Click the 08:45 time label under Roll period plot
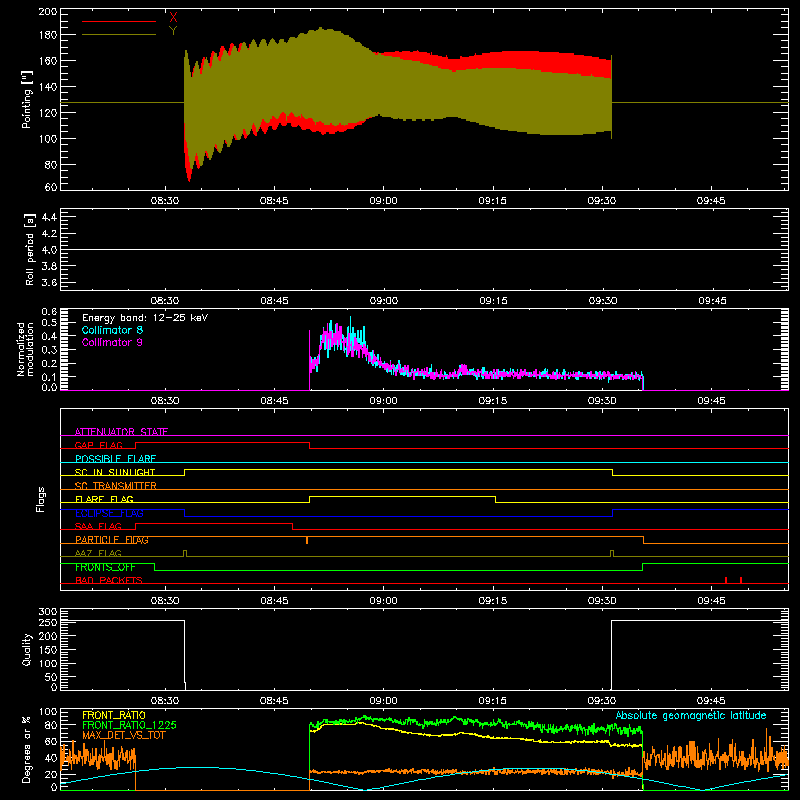Image resolution: width=800 pixels, height=800 pixels. (x=274, y=301)
